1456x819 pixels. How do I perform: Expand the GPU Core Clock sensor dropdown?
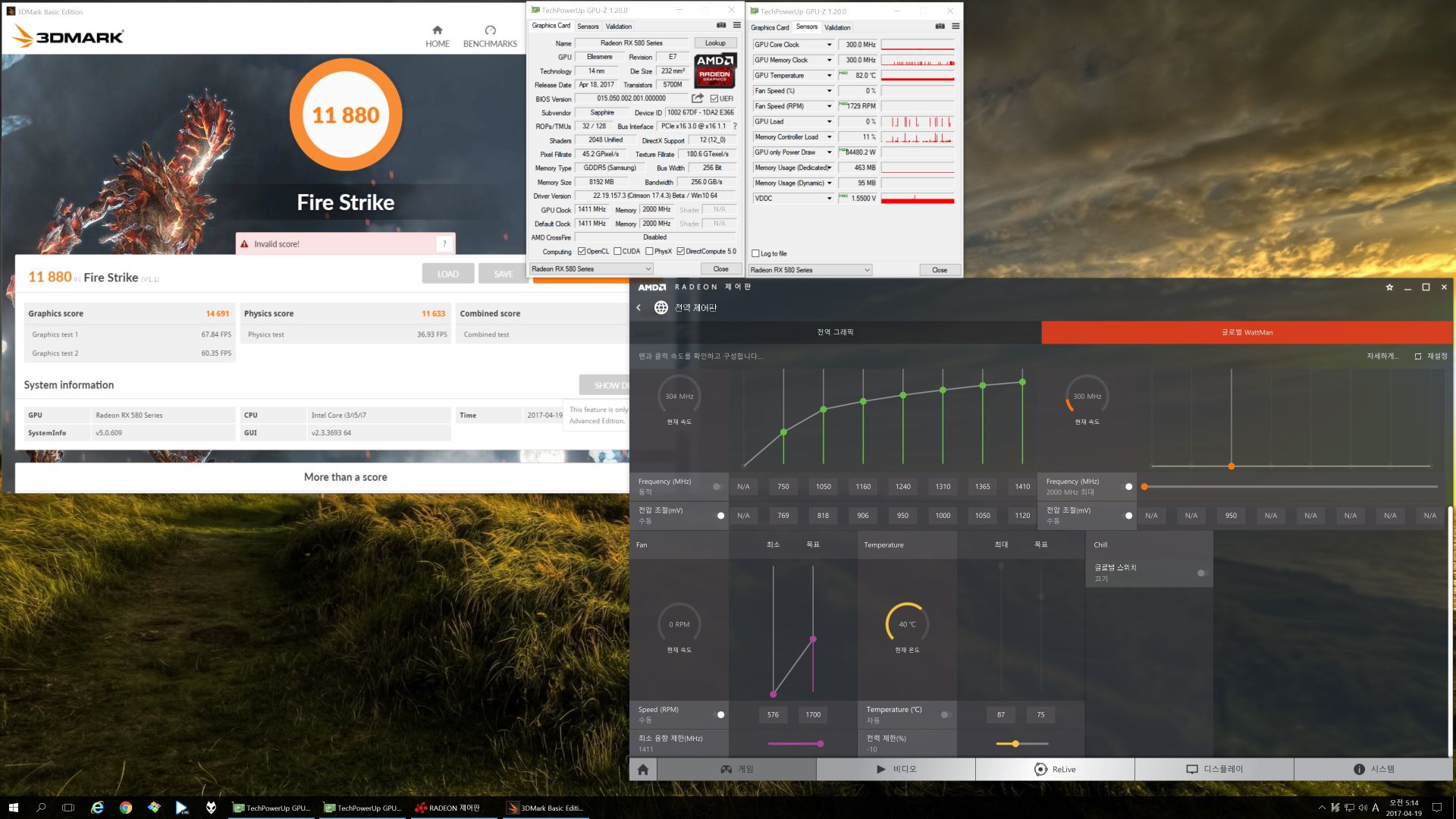point(829,45)
